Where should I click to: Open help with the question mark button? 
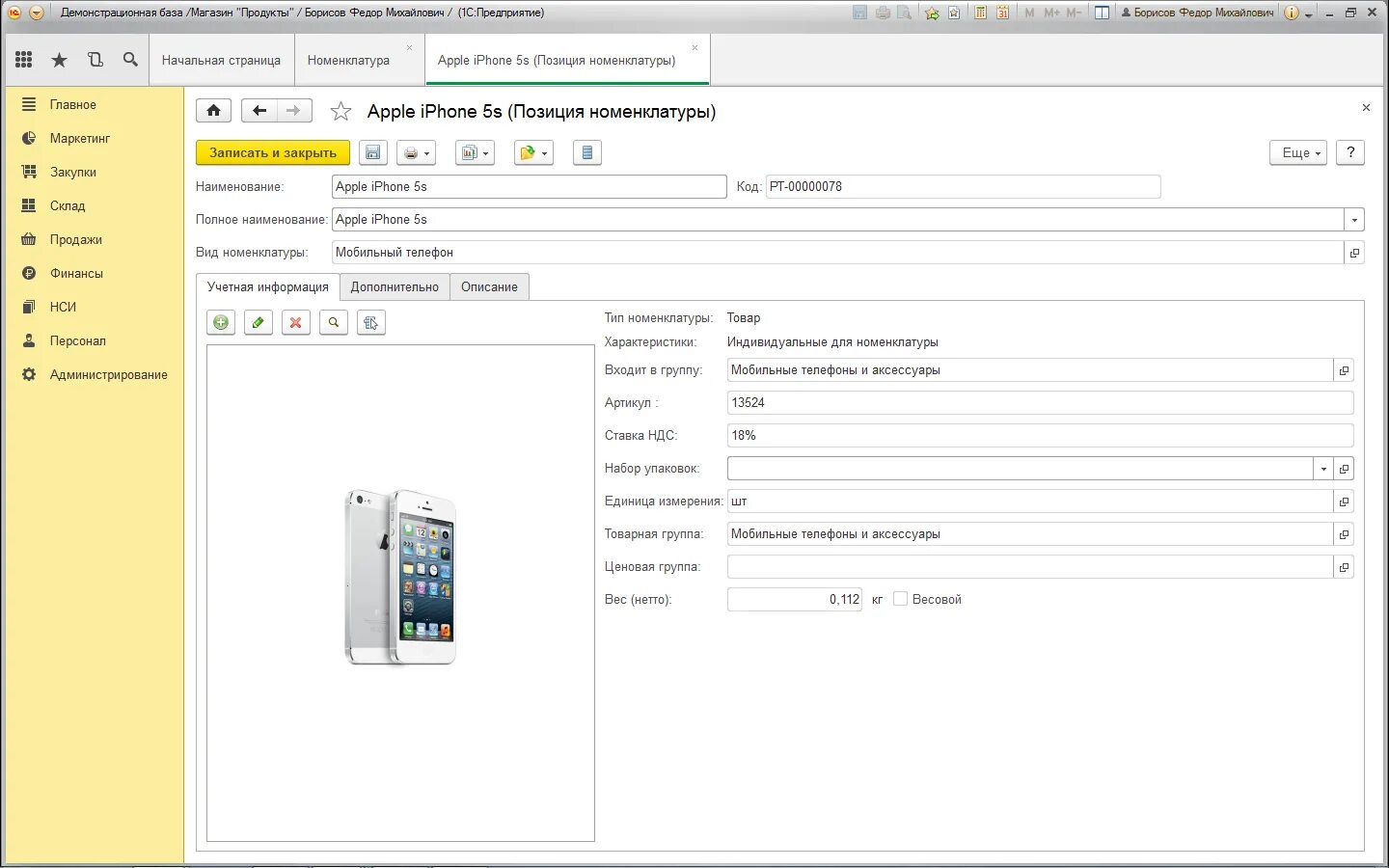1350,152
